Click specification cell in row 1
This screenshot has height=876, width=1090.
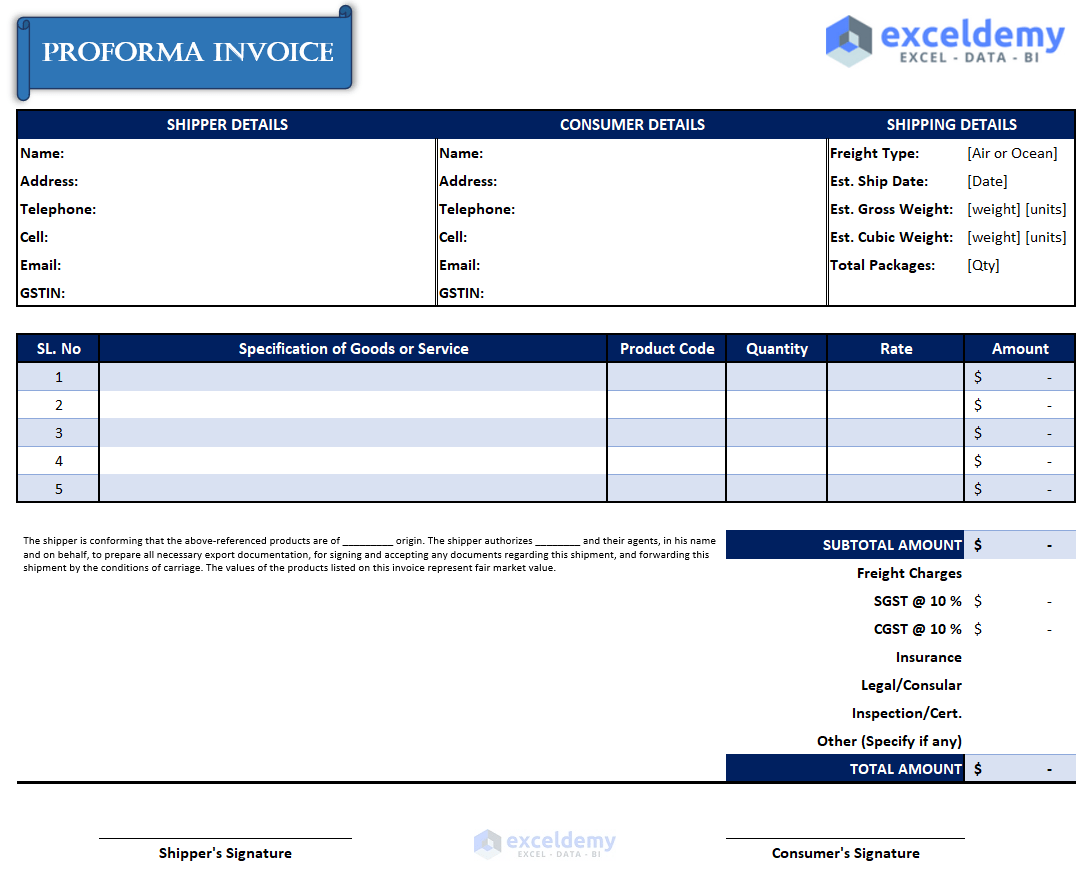353,377
